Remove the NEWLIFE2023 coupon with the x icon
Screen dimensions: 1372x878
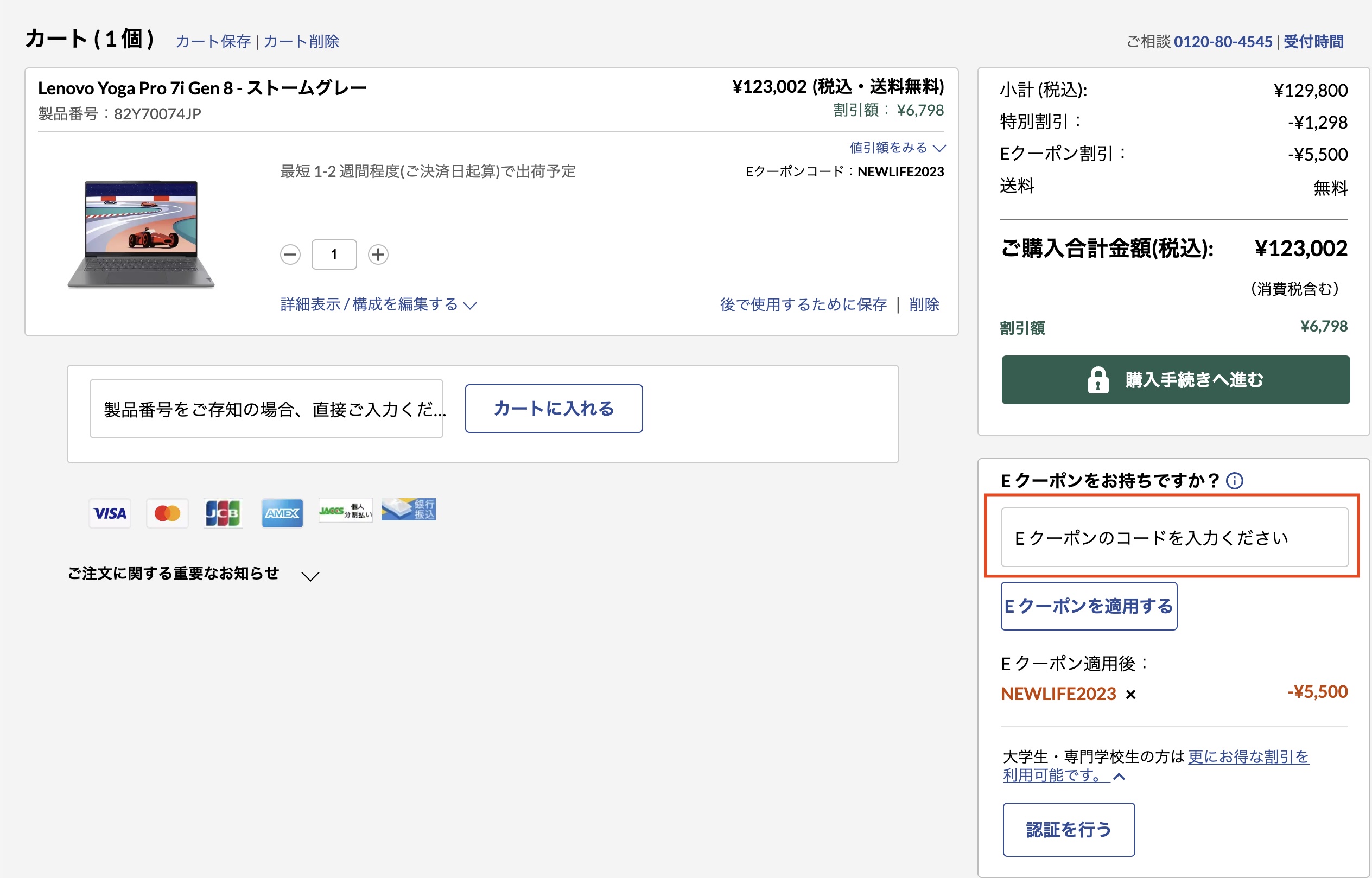coord(1131,695)
